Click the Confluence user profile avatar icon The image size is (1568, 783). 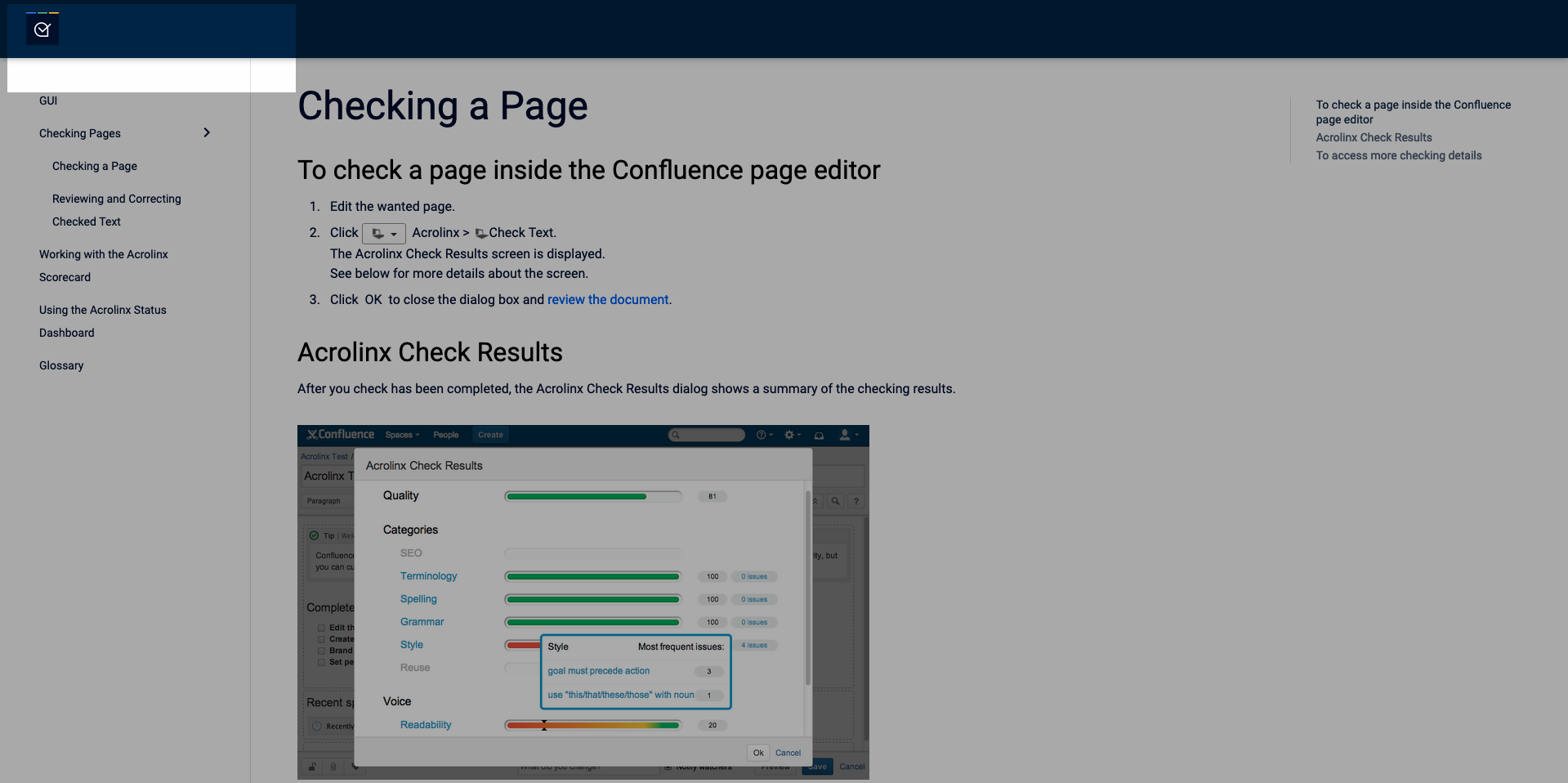tap(845, 435)
